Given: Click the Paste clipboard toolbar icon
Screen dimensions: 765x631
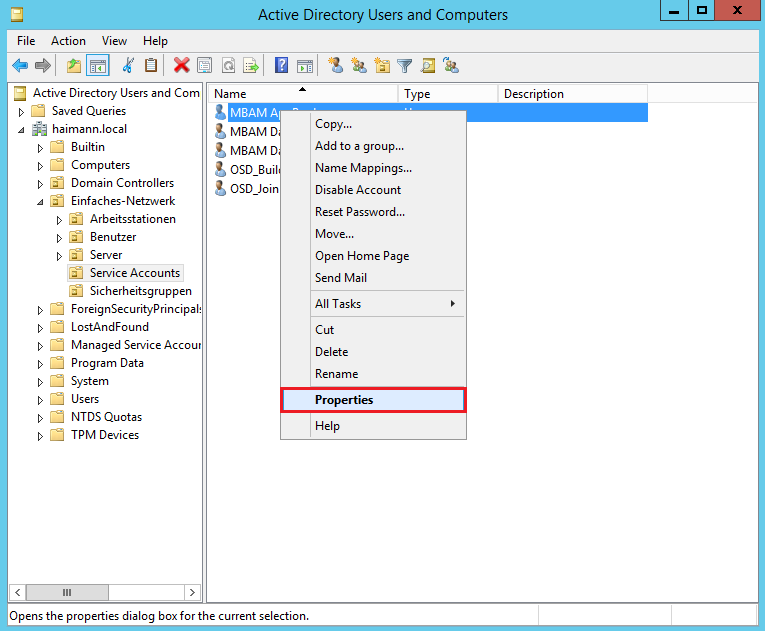Looking at the screenshot, I should click(x=151, y=65).
